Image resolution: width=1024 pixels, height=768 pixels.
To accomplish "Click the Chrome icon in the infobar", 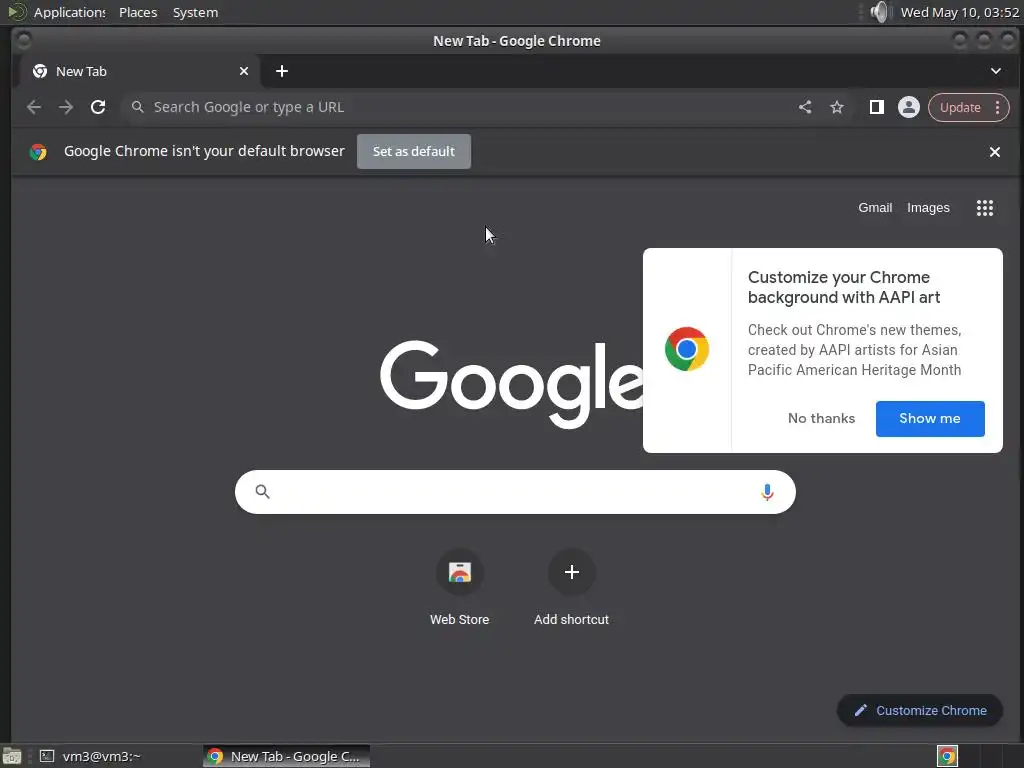I will (38, 152).
